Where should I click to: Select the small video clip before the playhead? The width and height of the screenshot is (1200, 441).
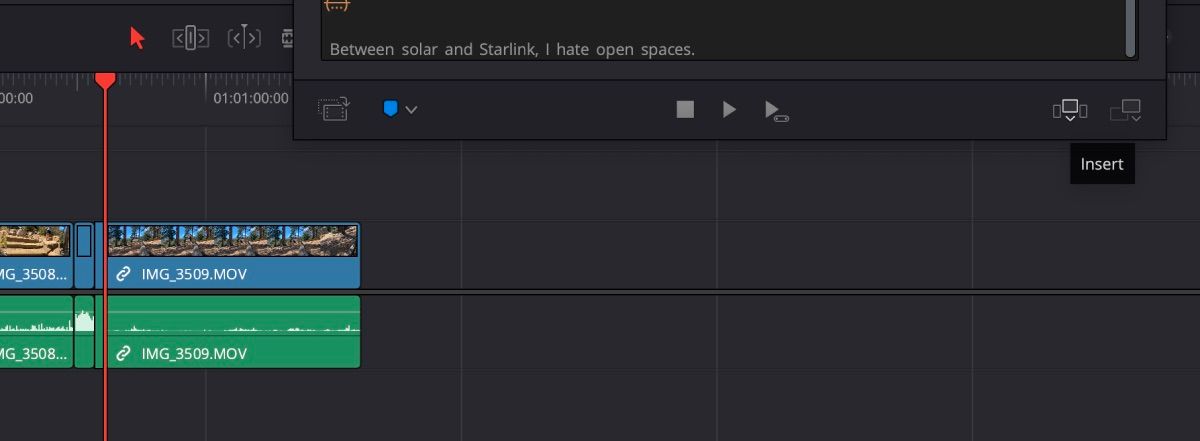point(84,255)
